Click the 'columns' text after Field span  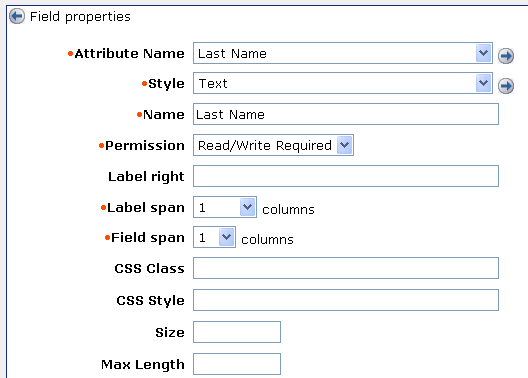coord(267,240)
